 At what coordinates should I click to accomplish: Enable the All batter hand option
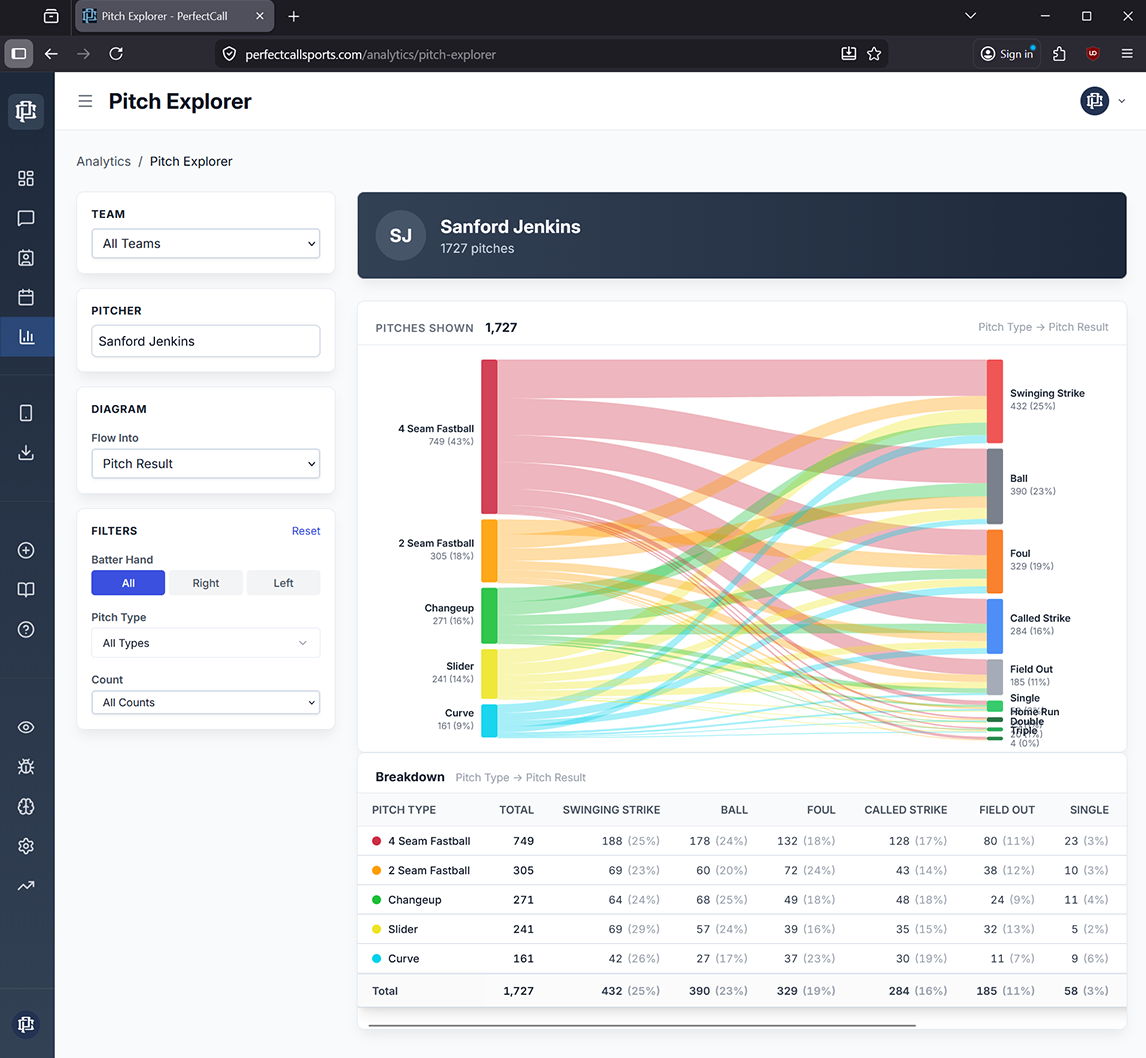(x=128, y=582)
